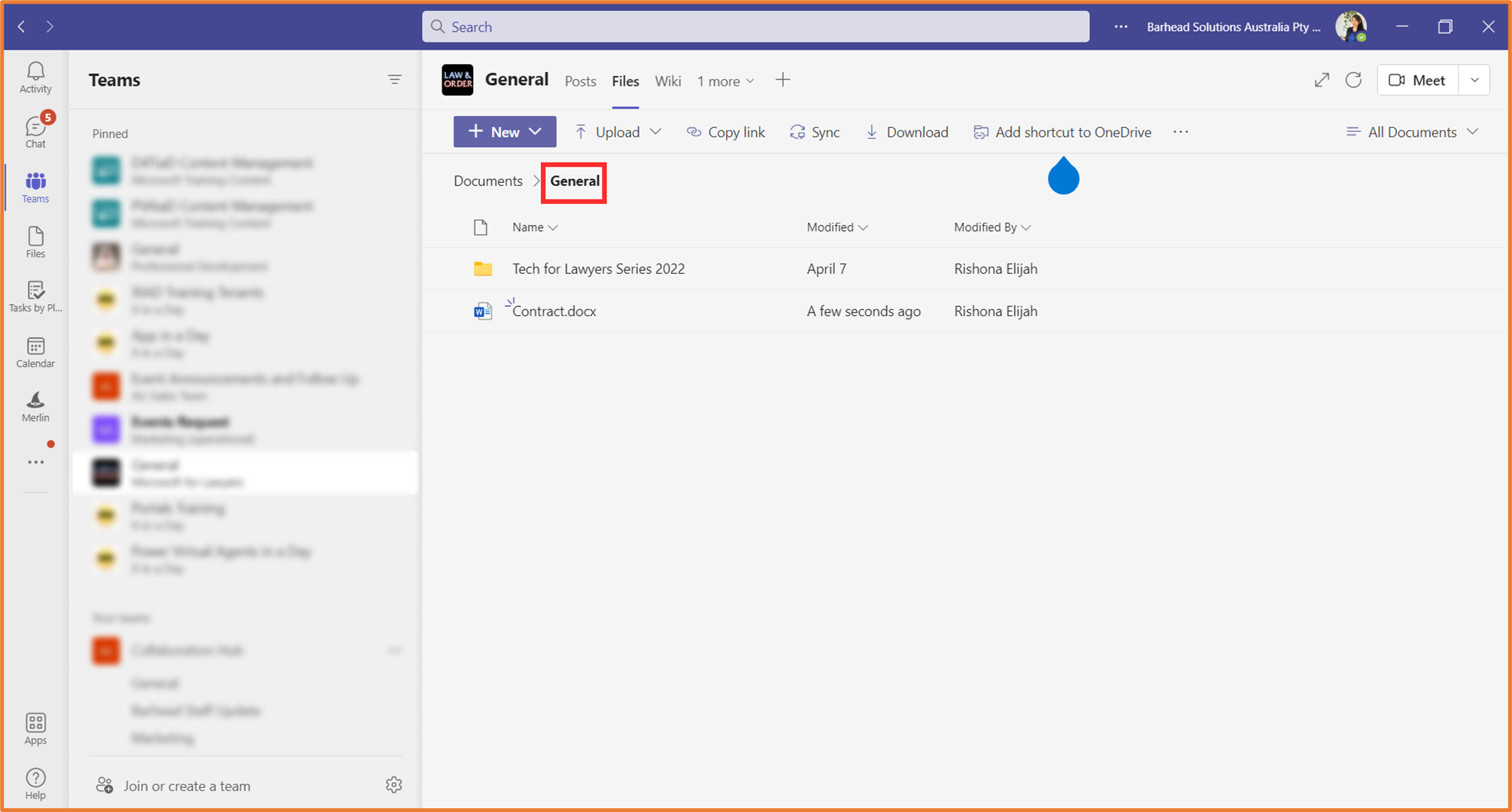Switch to the Posts tab
The image size is (1512, 812).
(580, 81)
